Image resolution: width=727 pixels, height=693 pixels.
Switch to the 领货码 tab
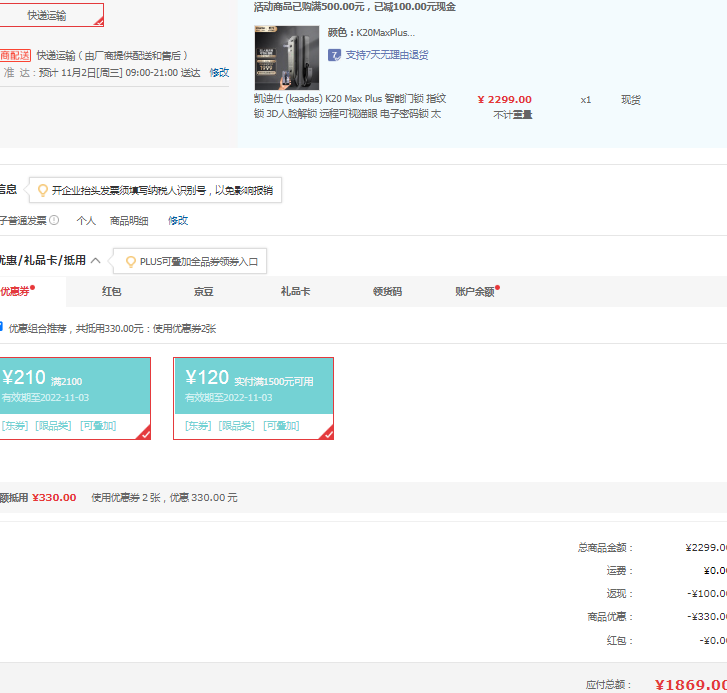click(388, 292)
